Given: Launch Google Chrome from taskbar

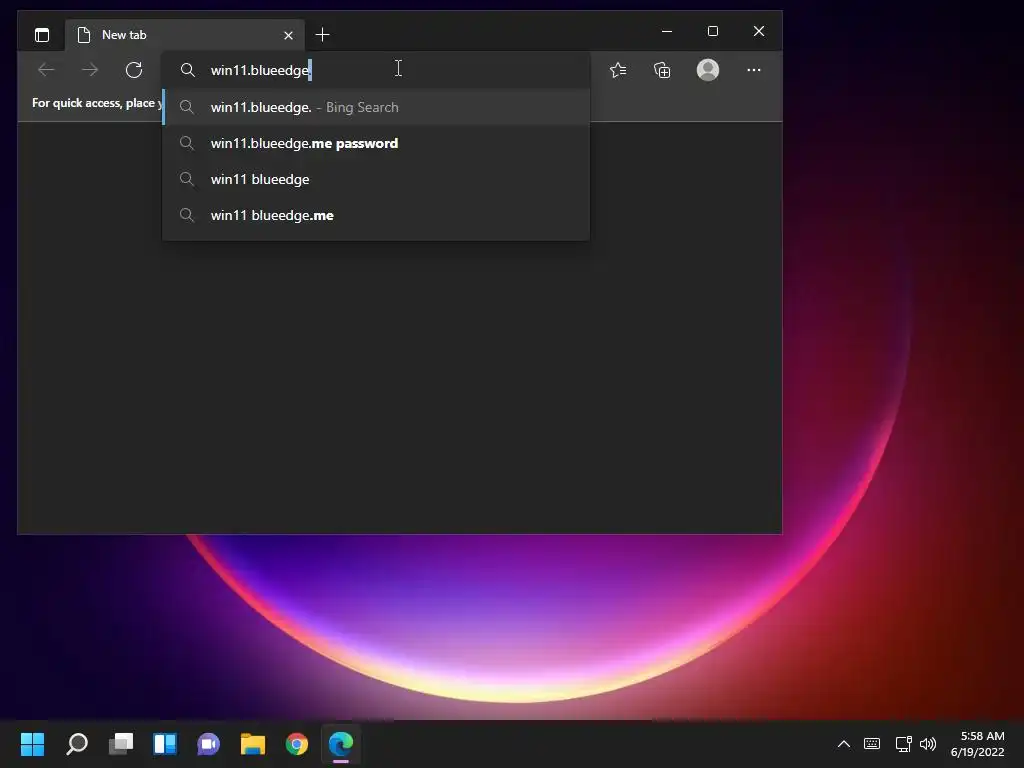Looking at the screenshot, I should coord(297,744).
